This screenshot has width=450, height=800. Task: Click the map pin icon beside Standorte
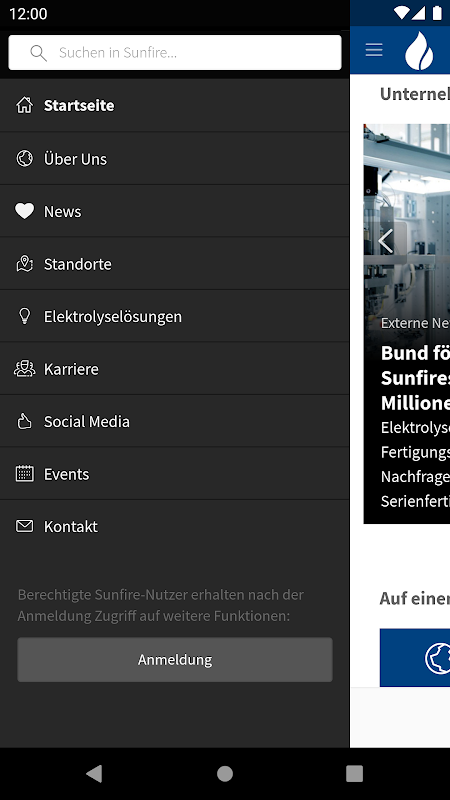pos(24,264)
